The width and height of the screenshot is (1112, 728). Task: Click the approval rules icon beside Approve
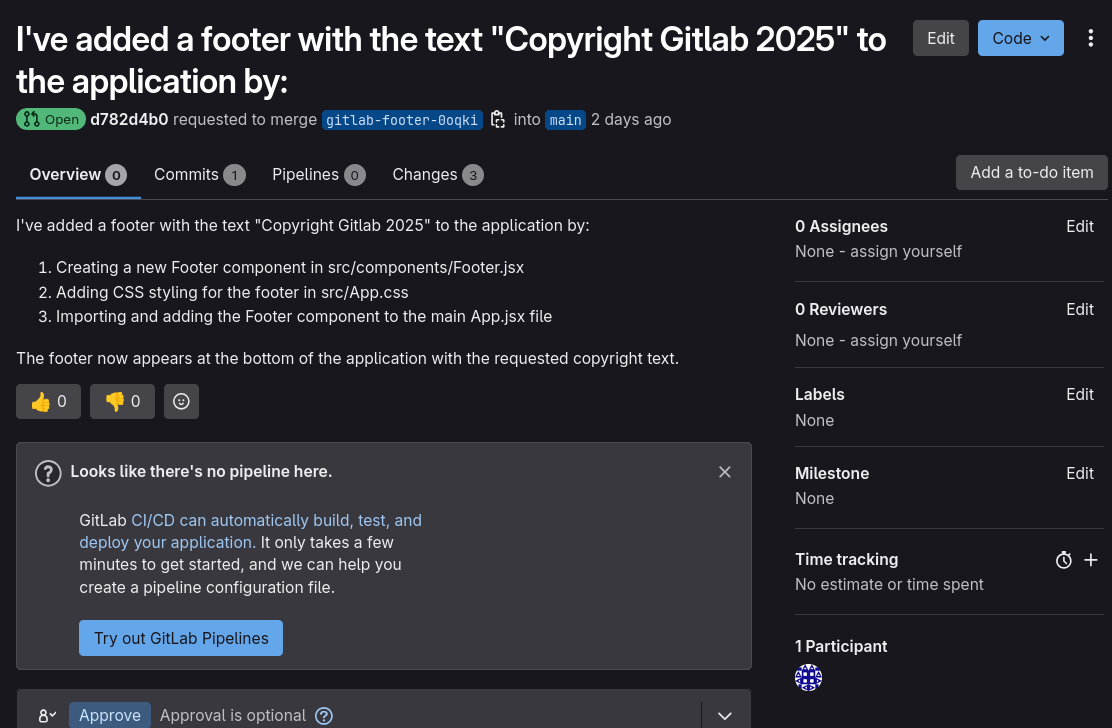point(48,716)
